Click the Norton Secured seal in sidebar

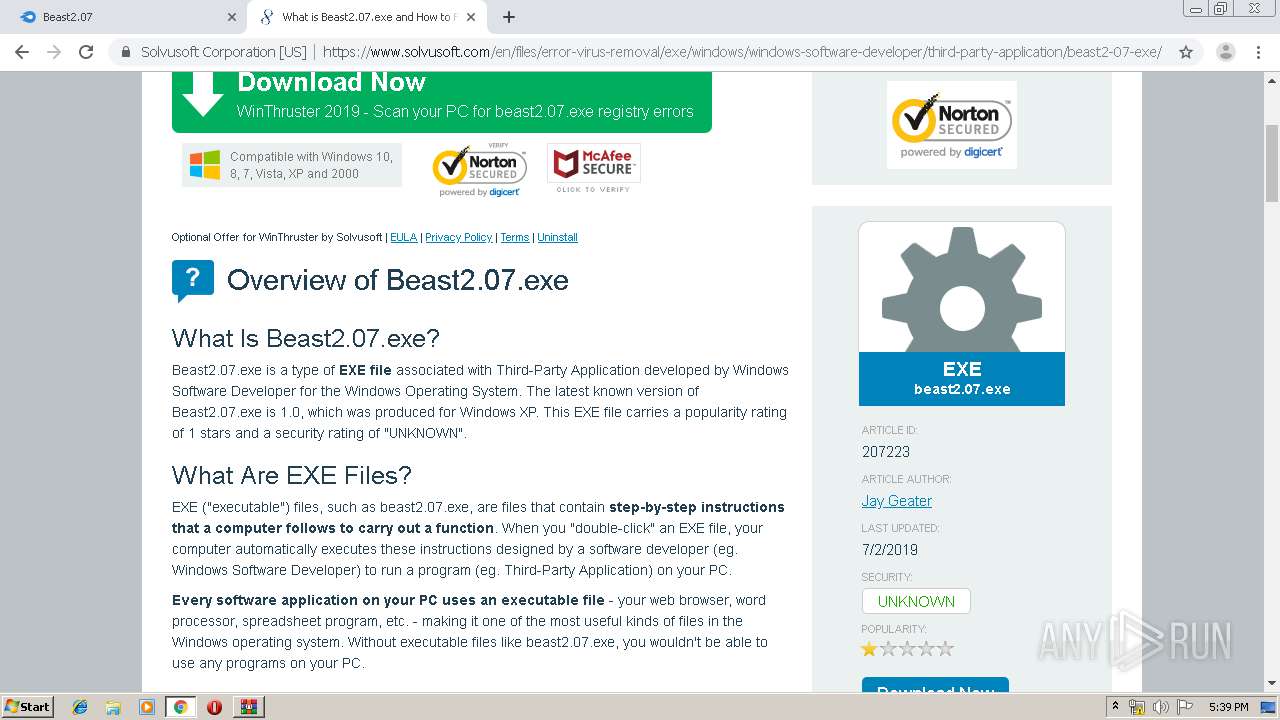click(x=952, y=125)
